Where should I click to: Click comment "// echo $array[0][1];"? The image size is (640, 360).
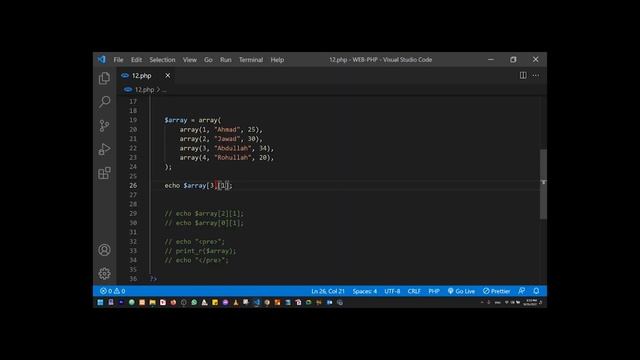204,223
